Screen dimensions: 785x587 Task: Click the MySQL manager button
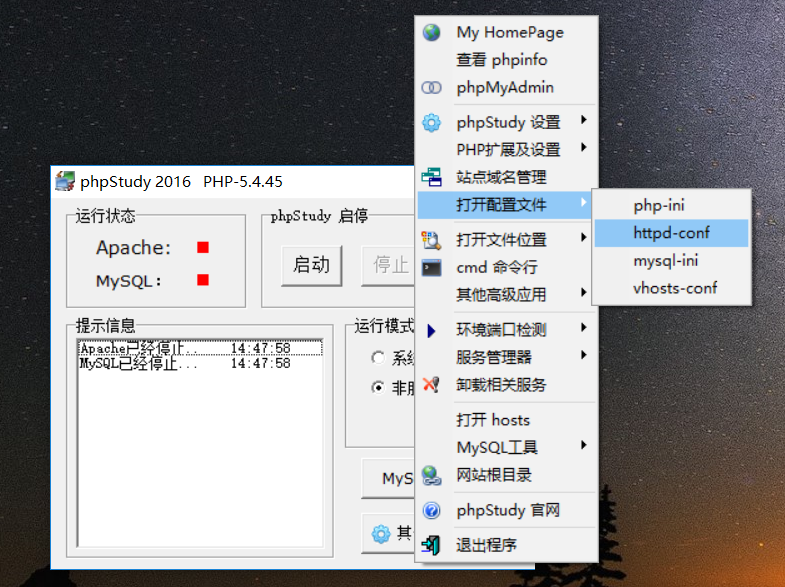click(x=388, y=478)
